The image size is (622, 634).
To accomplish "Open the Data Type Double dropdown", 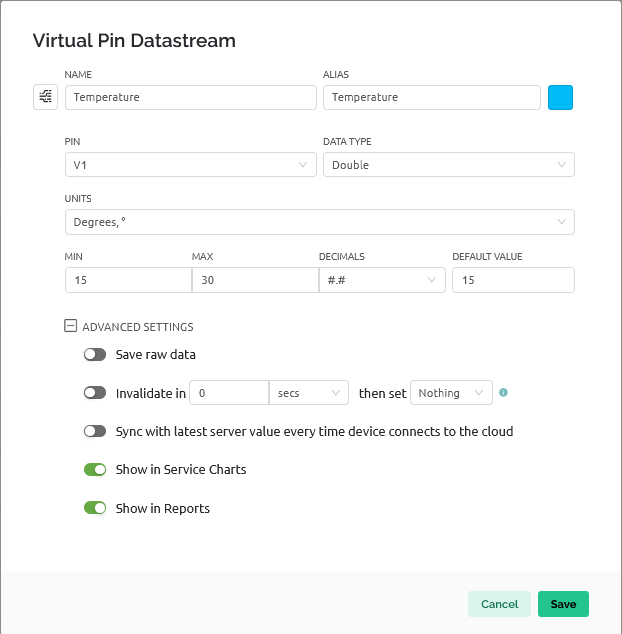I will coord(449,165).
